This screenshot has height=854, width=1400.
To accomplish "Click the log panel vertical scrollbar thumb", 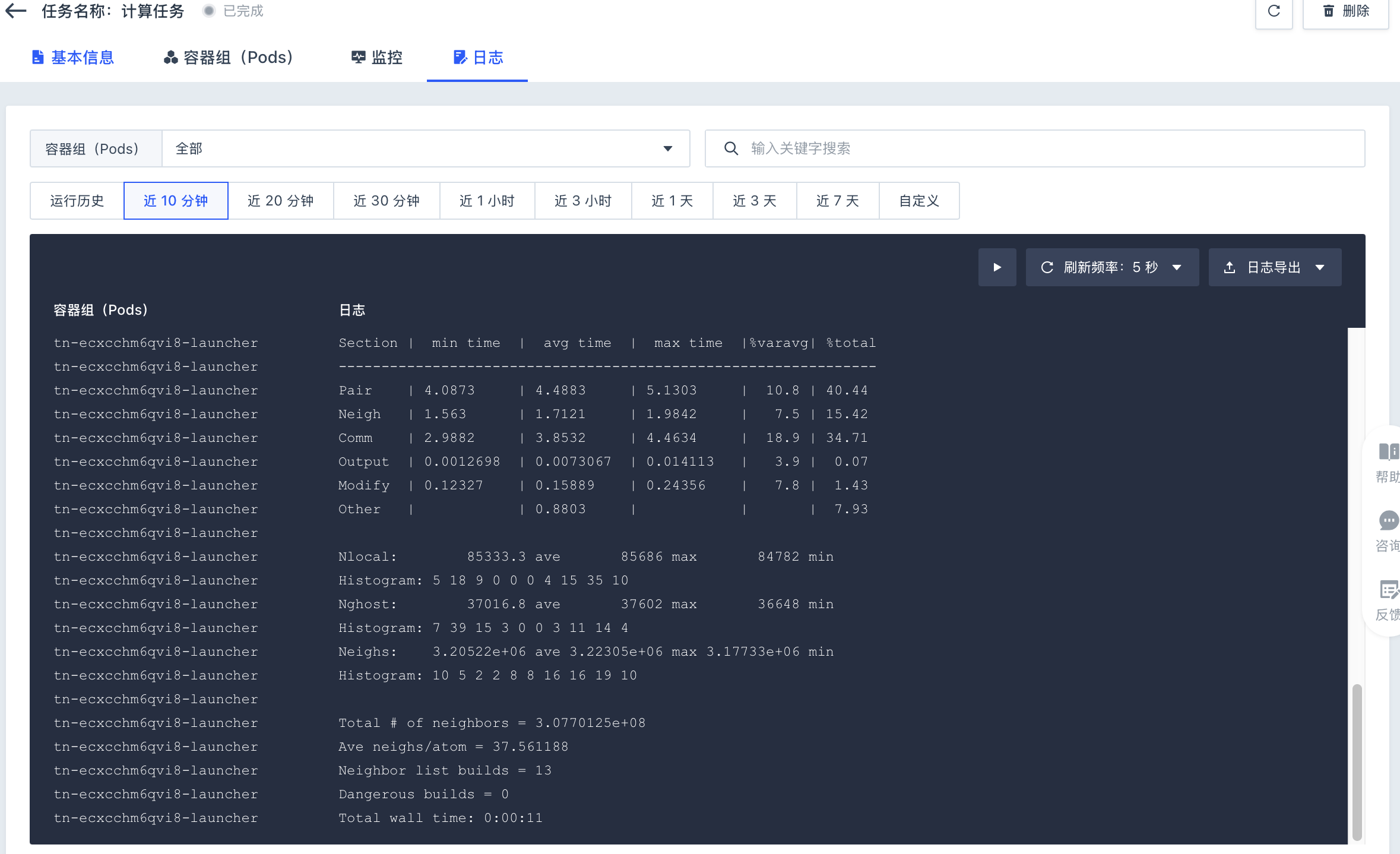I will [1357, 762].
